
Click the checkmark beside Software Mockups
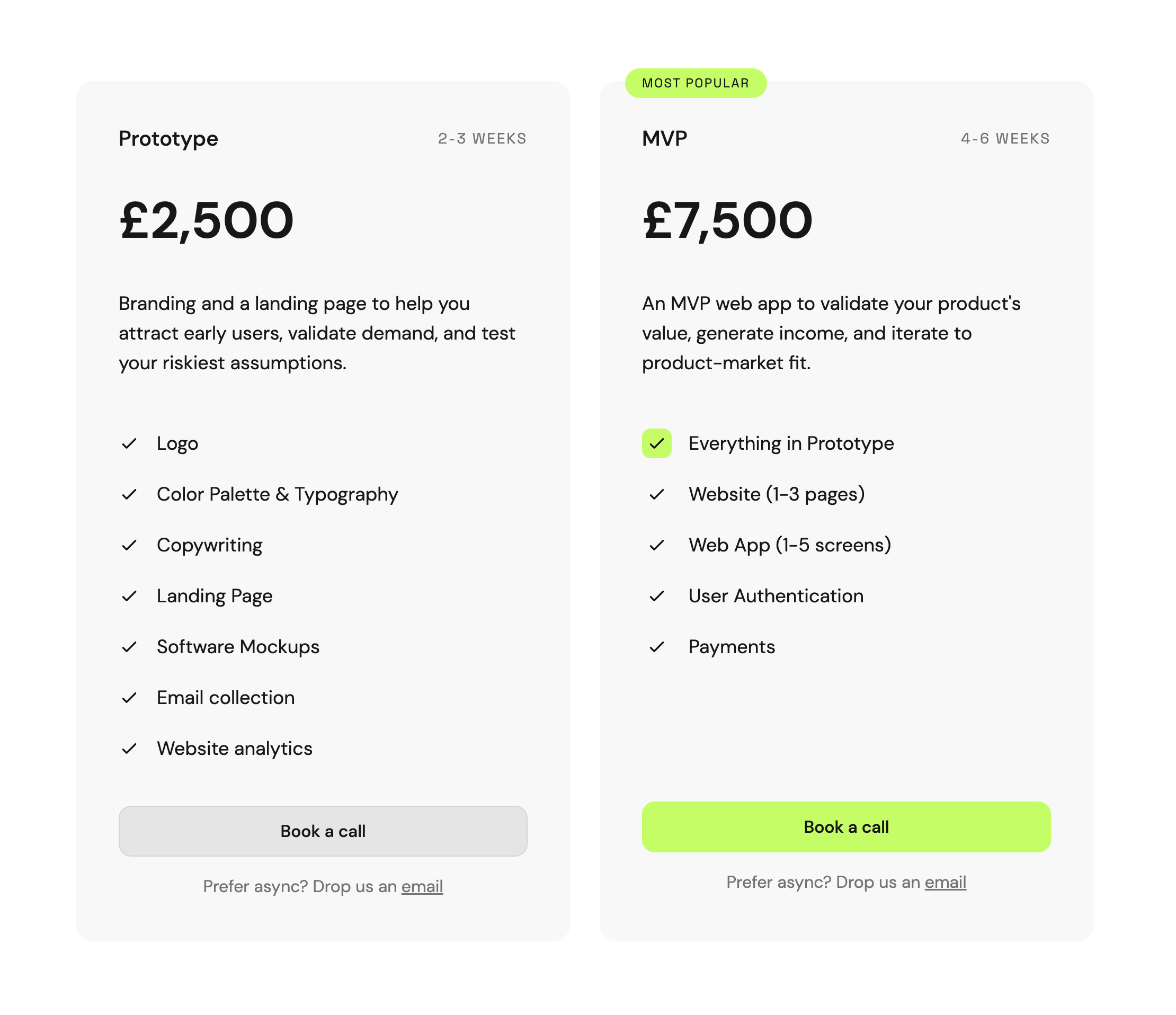(x=129, y=647)
